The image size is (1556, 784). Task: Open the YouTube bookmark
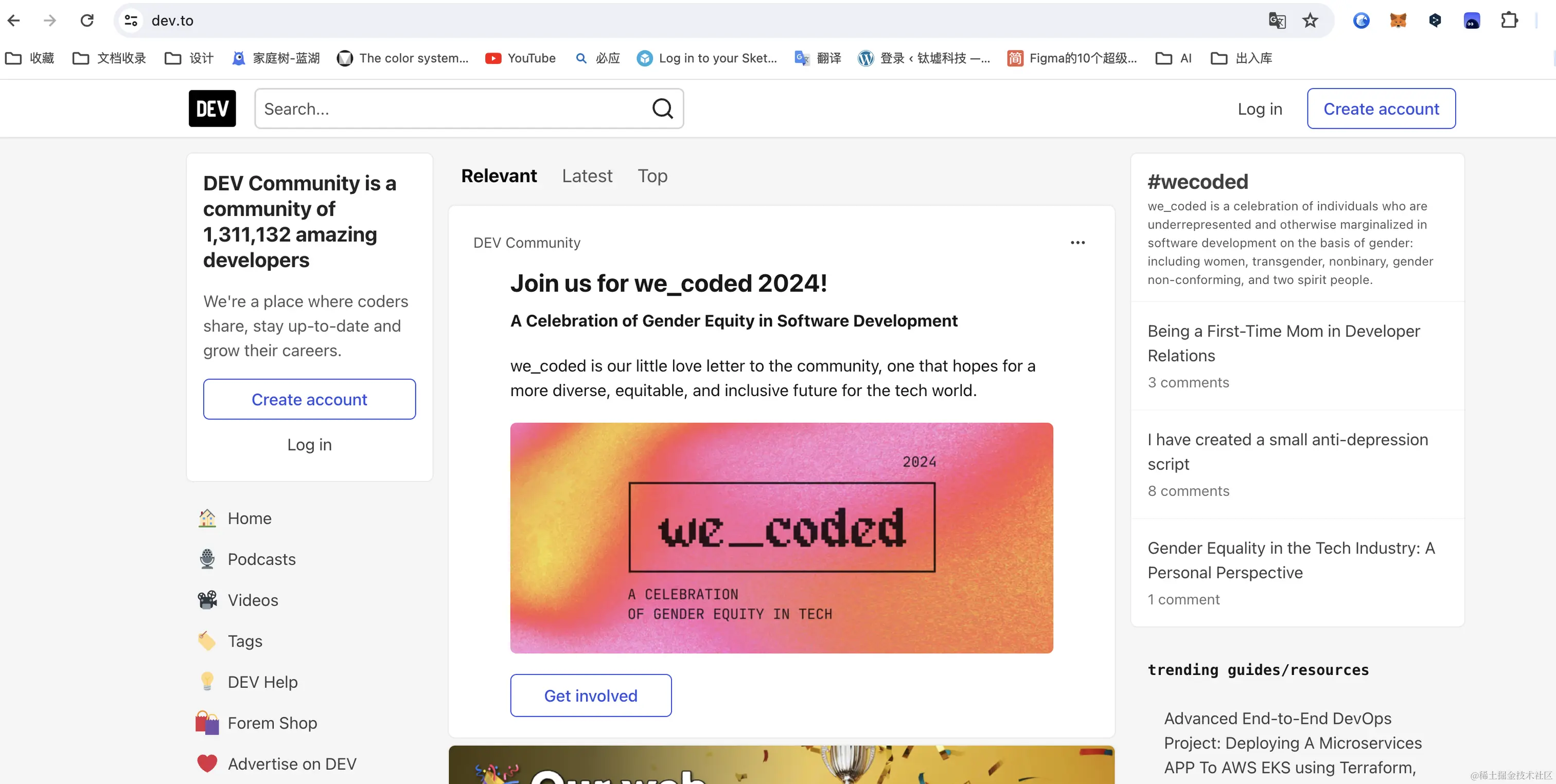pos(521,58)
